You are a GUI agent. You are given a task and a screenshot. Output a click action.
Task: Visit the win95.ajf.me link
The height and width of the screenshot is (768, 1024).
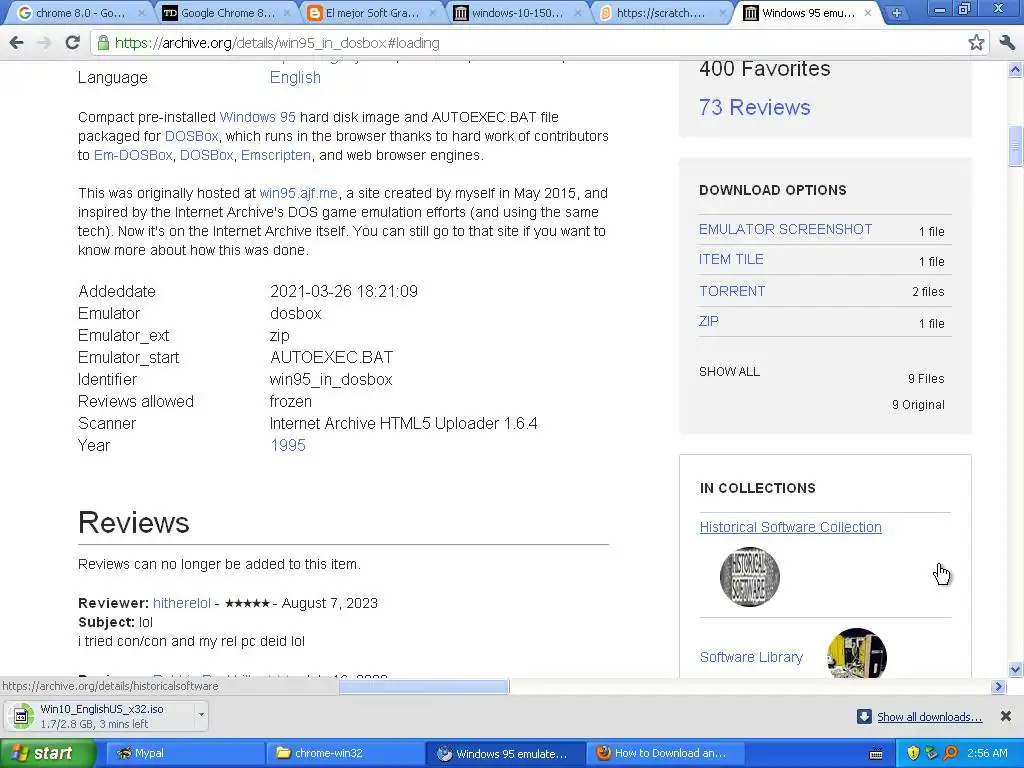point(298,193)
